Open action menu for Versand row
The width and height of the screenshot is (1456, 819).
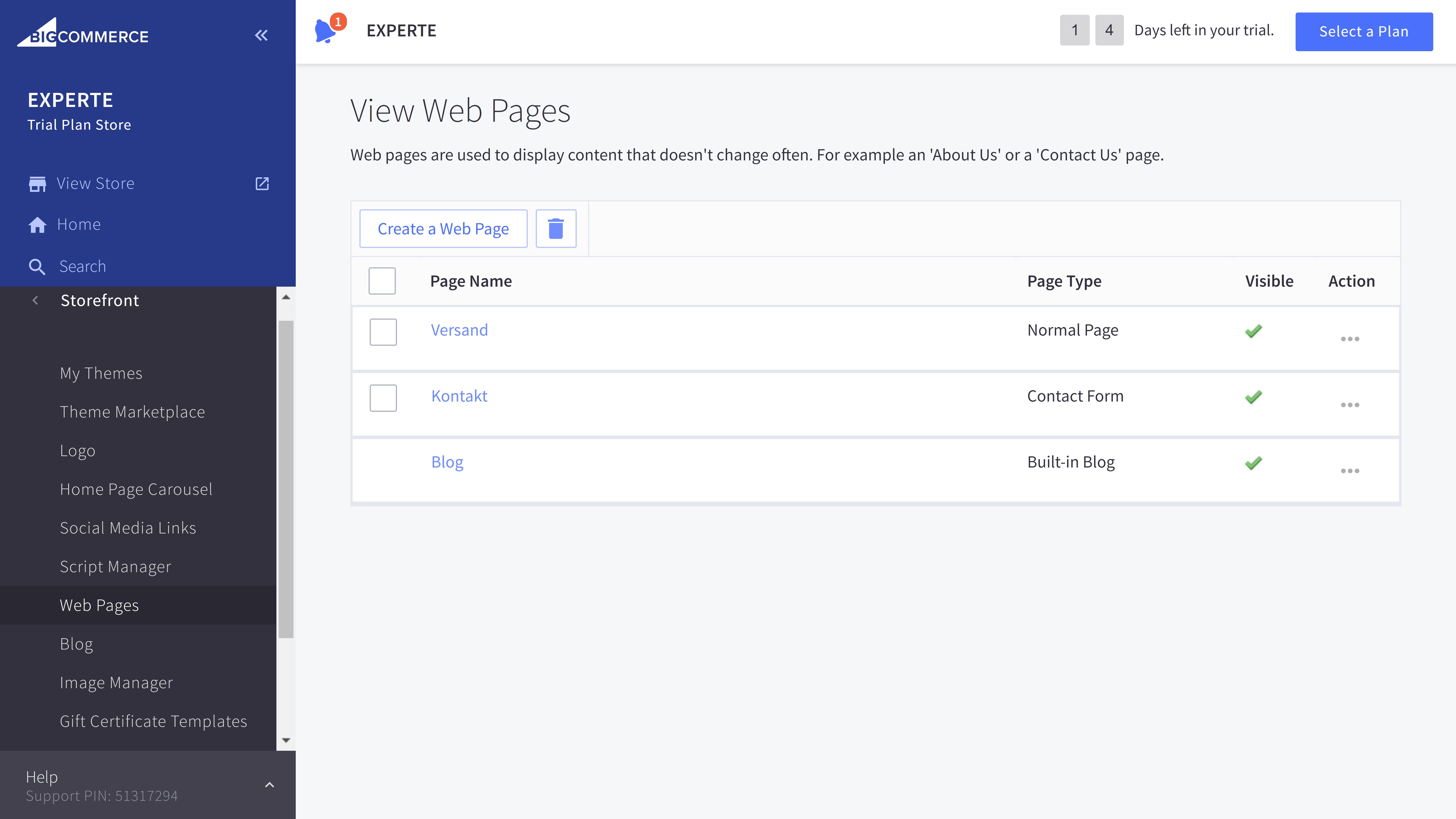point(1350,339)
